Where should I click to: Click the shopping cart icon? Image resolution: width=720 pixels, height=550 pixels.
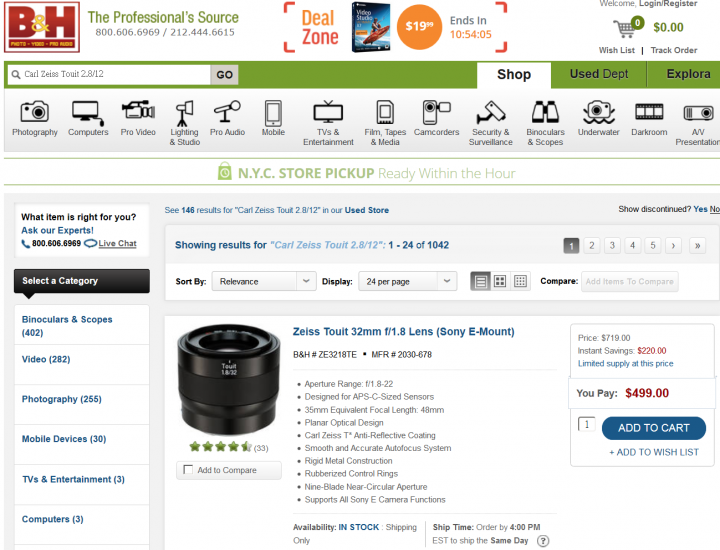(x=625, y=28)
